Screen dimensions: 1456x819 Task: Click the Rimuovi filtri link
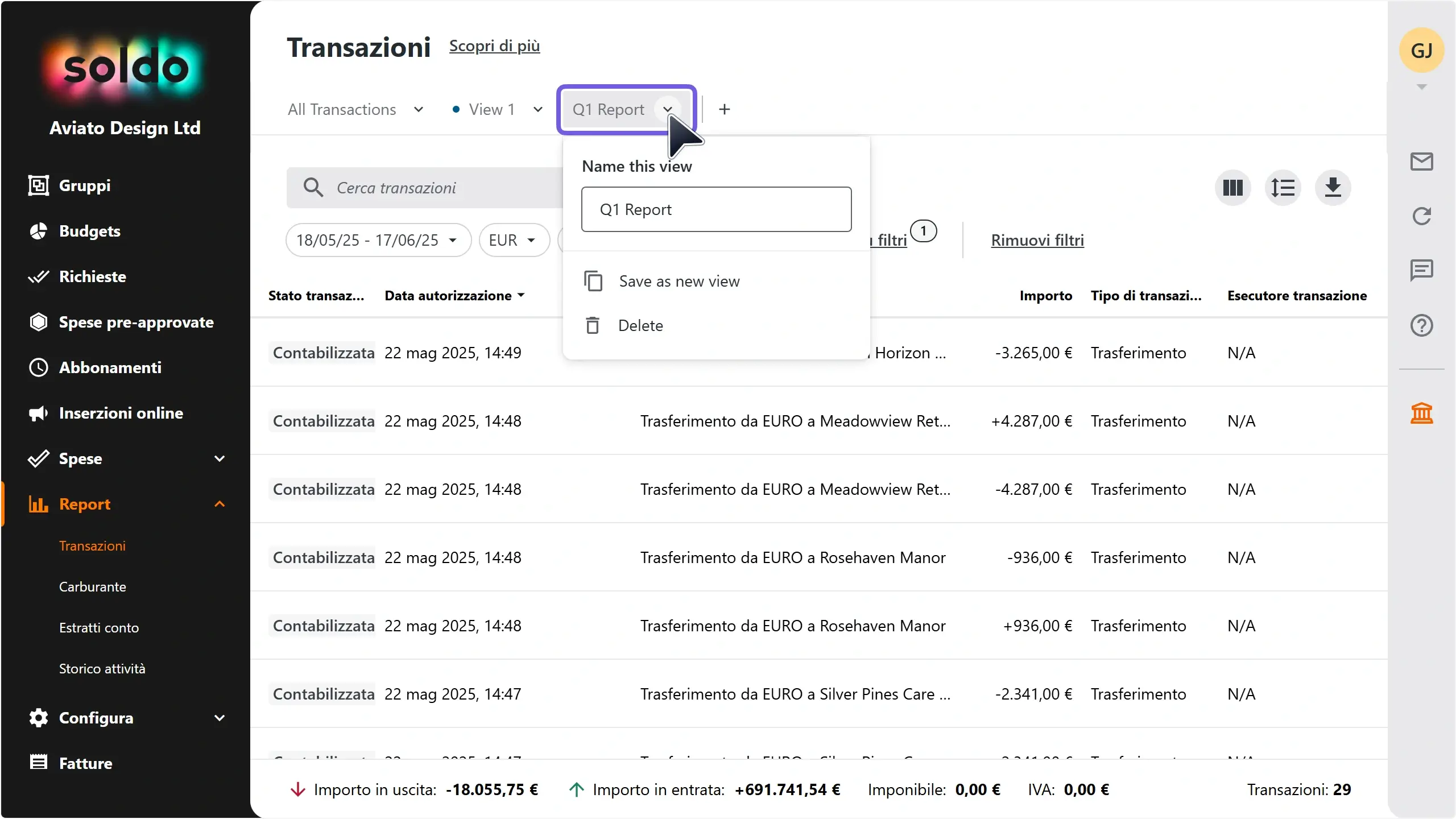tap(1037, 240)
